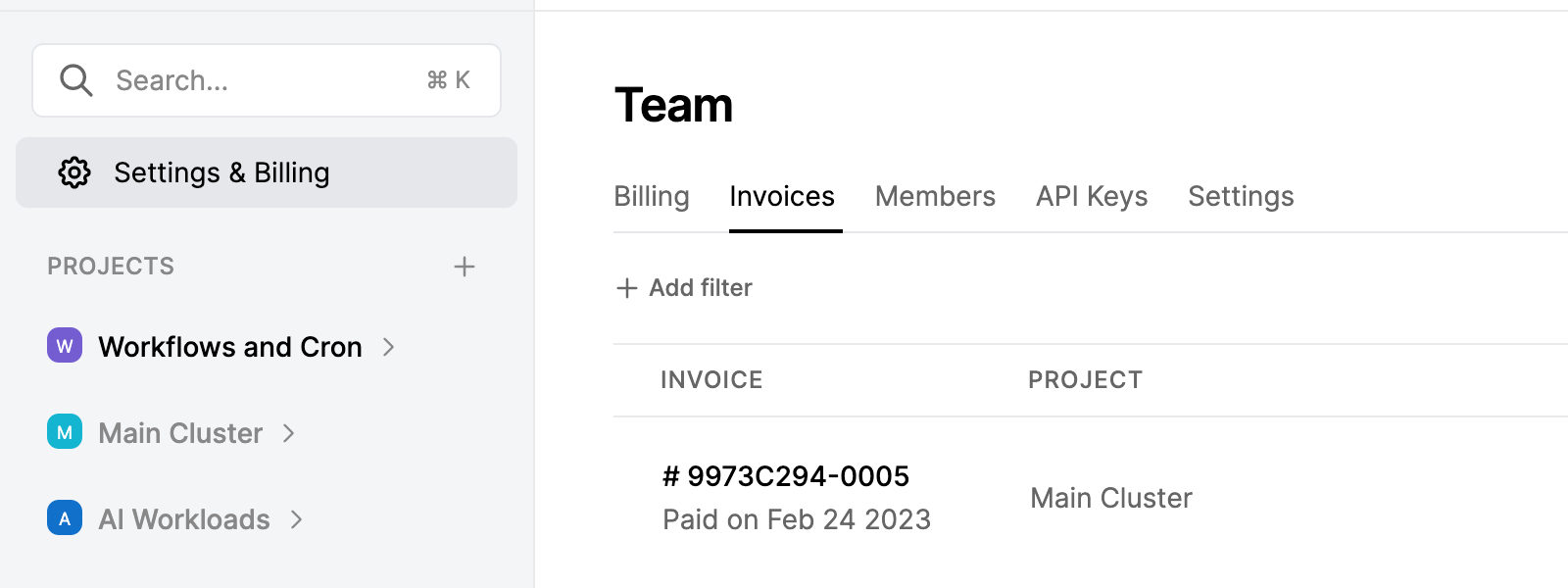Open invoice # 9973C294-0005

pos(786,476)
